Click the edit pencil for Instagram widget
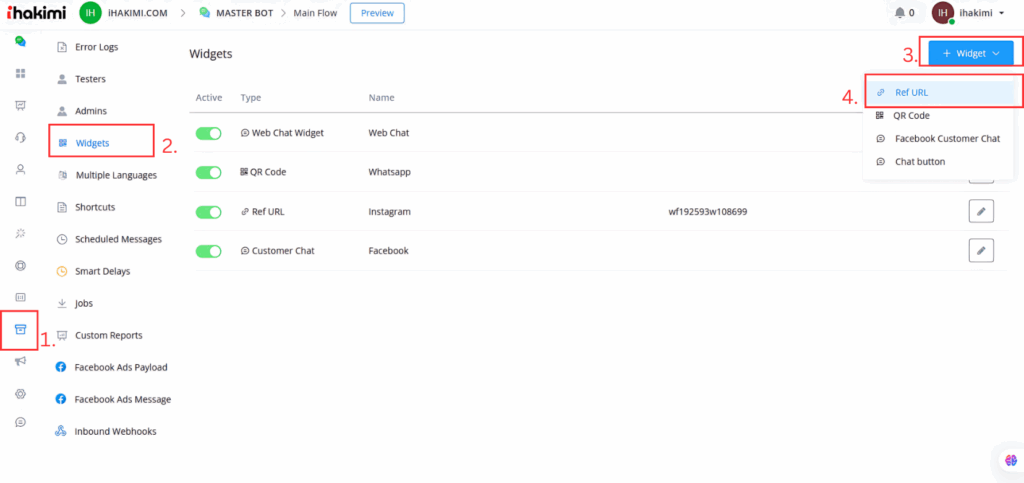1024x483 pixels. tap(981, 211)
